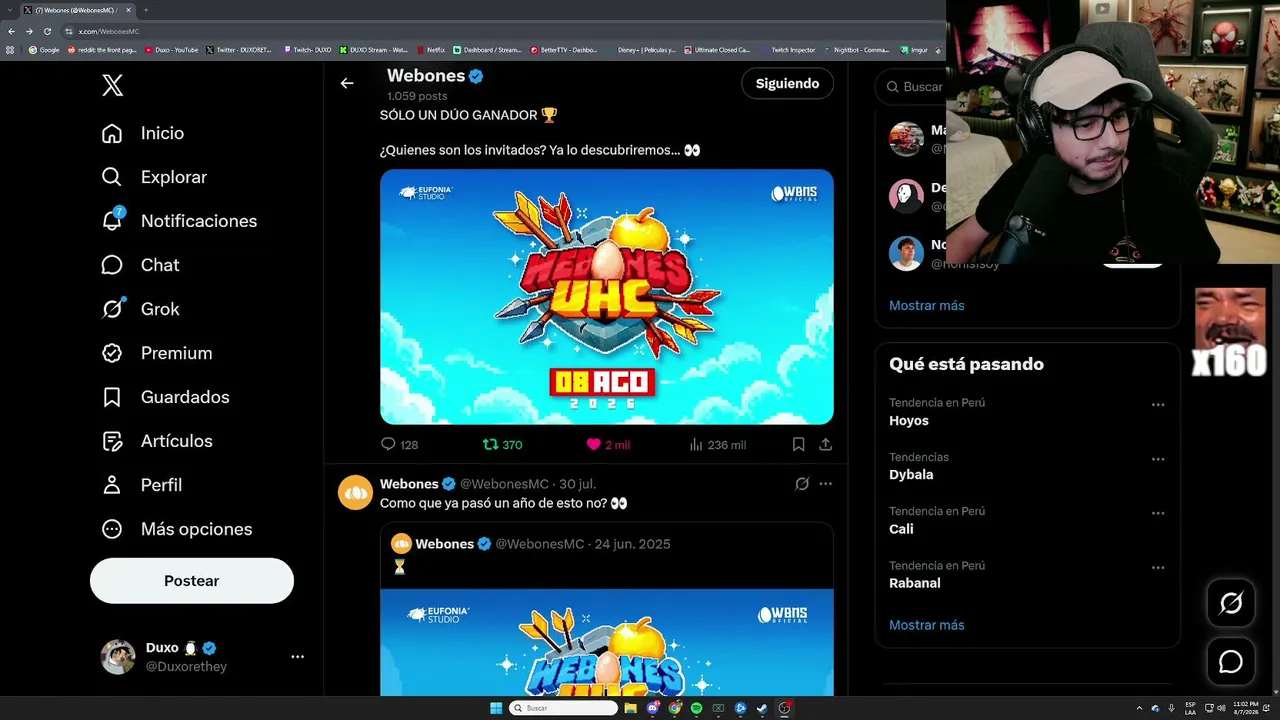The height and width of the screenshot is (720, 1280).
Task: Open Chat in the sidebar
Action: 141,265
